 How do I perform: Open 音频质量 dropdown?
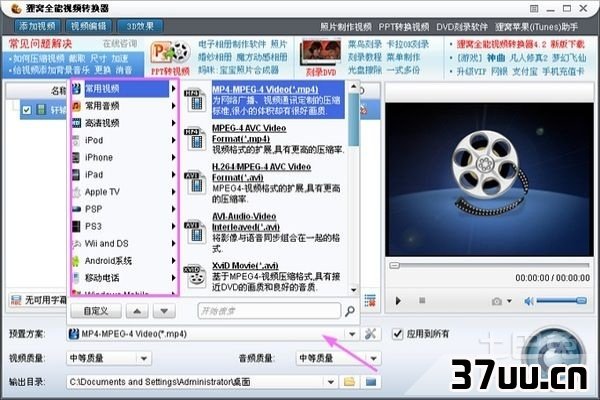tap(373, 359)
